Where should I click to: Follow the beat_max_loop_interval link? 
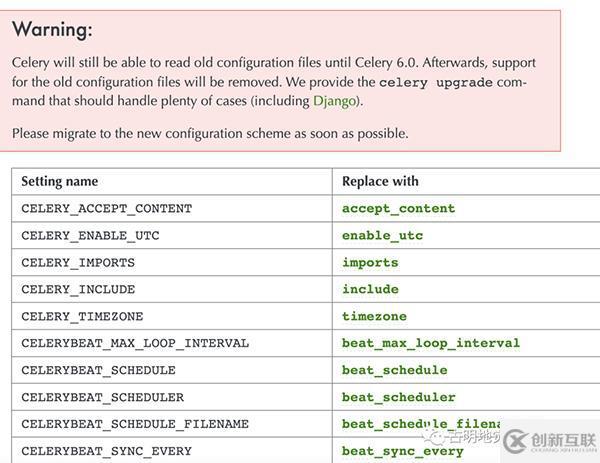(430, 343)
